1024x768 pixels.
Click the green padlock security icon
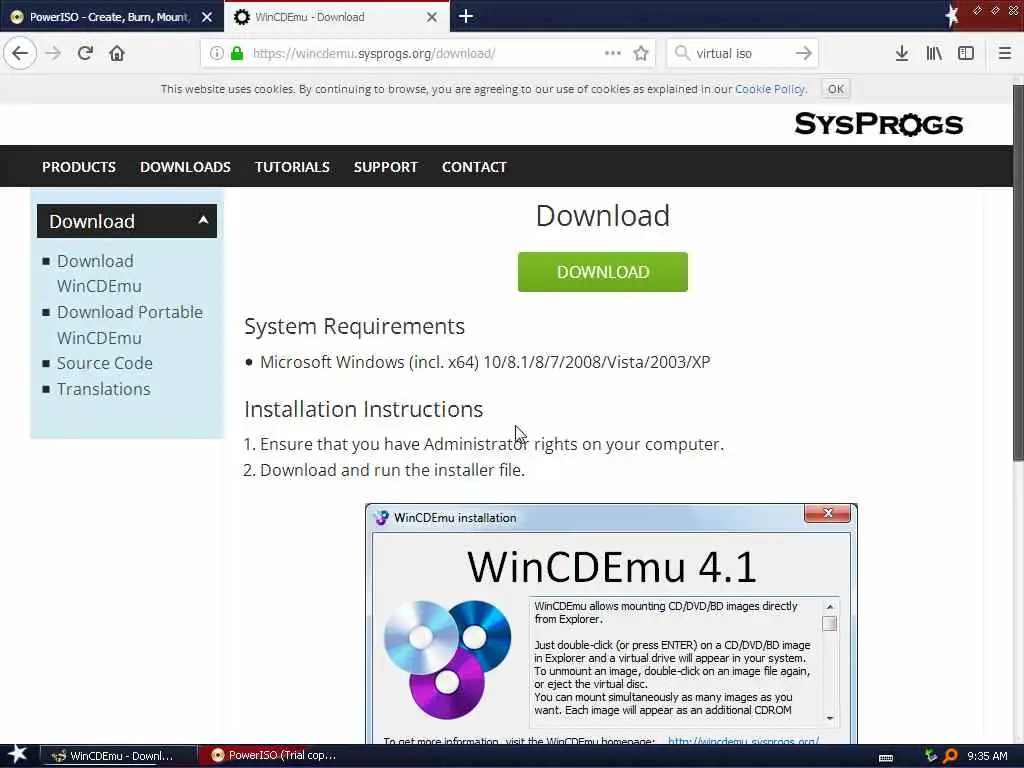(x=237, y=54)
